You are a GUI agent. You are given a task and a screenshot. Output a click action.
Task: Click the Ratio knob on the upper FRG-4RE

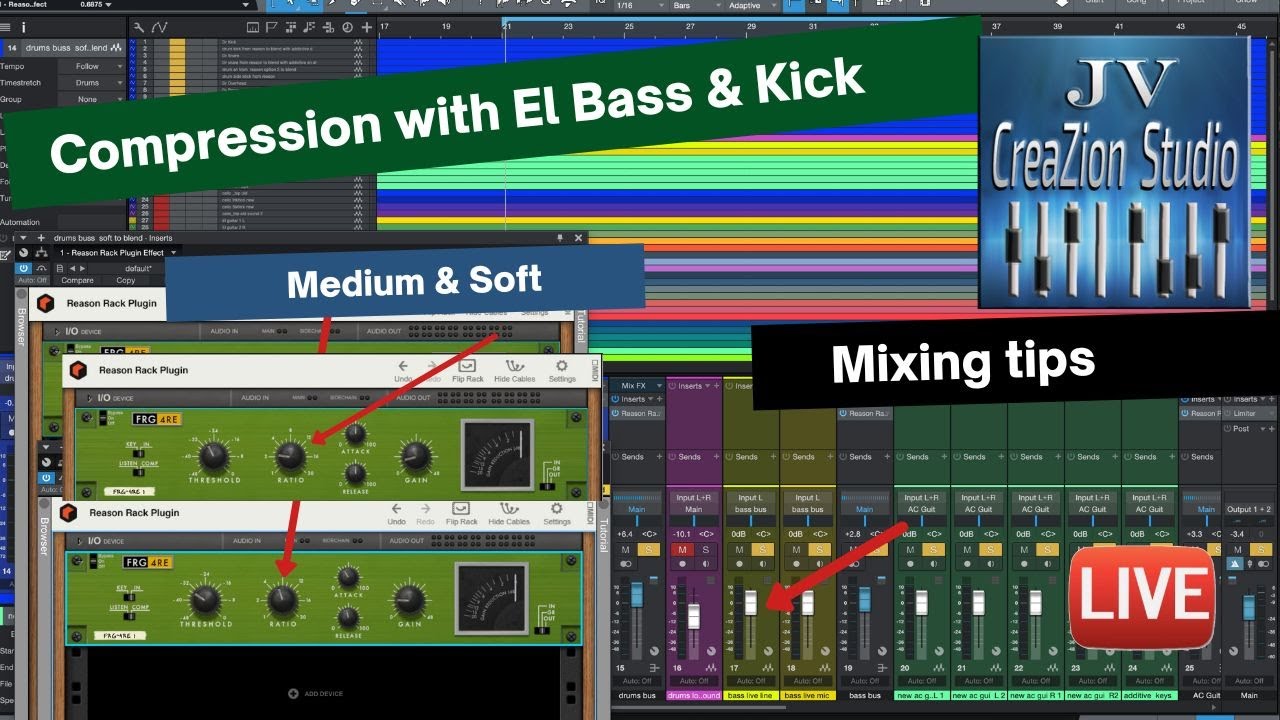tap(290, 457)
